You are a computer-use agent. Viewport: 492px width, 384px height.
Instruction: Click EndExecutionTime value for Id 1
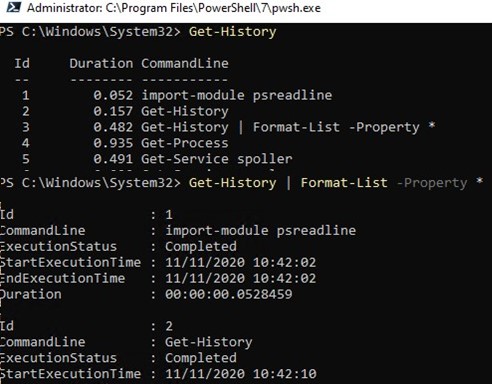pos(241,278)
